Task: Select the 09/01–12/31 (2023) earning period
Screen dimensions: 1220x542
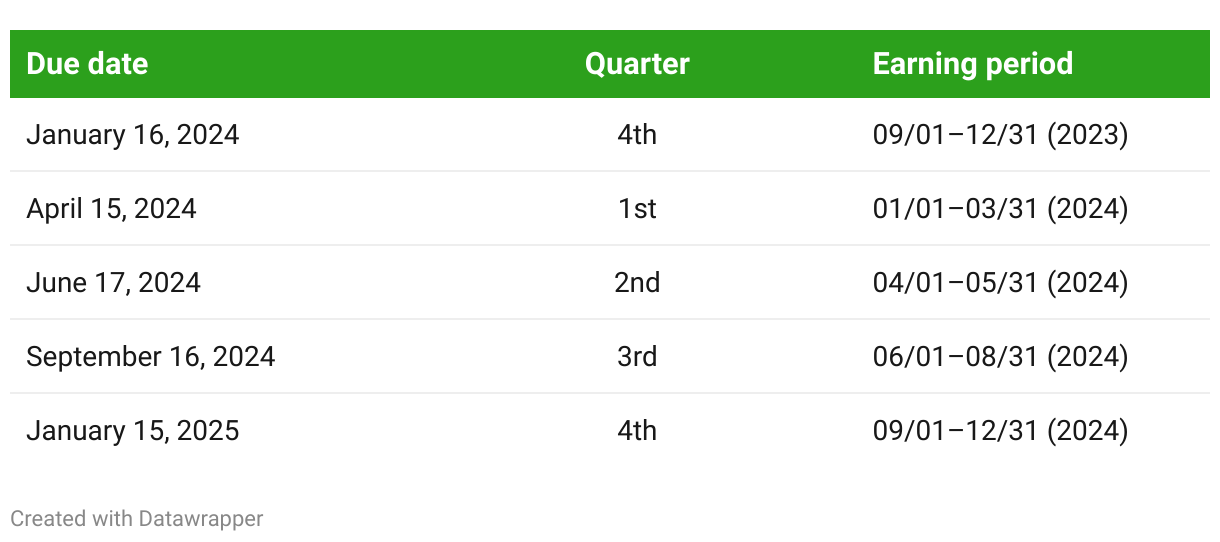Action: coord(1001,134)
